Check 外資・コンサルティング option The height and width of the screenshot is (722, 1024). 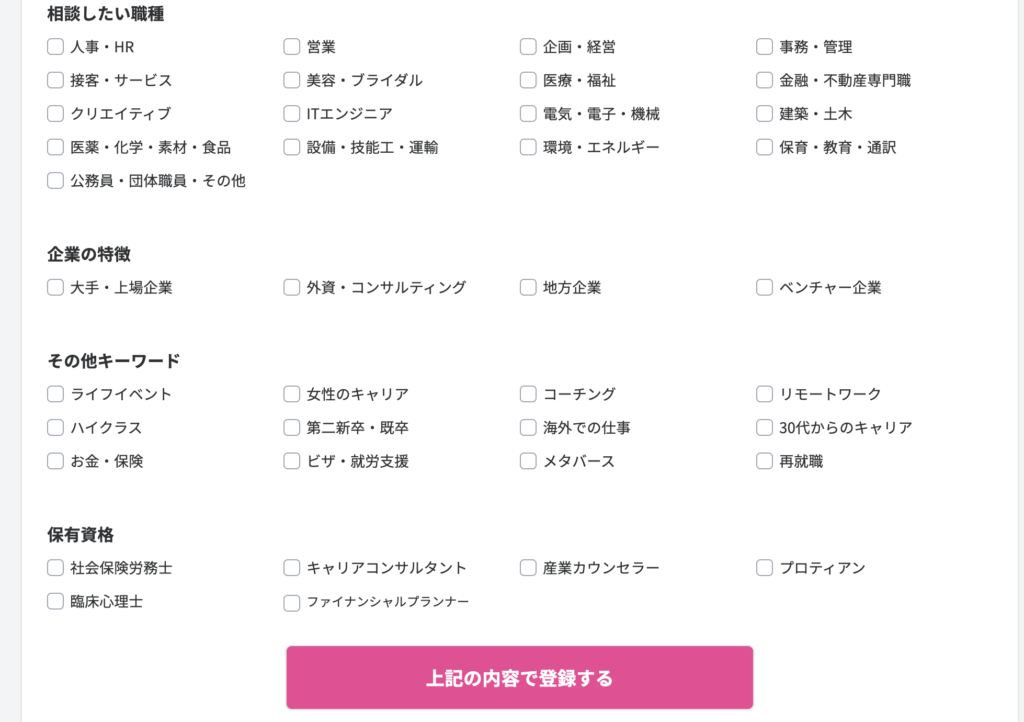pos(292,288)
